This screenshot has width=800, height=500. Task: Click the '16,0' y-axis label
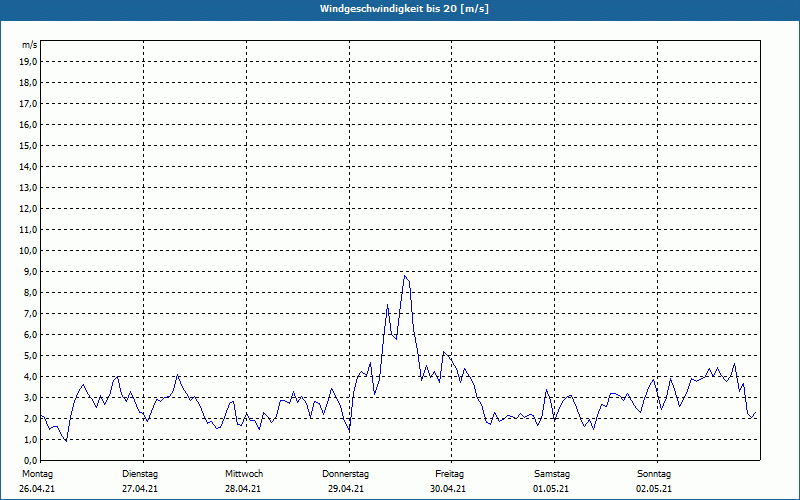[x=29, y=124]
